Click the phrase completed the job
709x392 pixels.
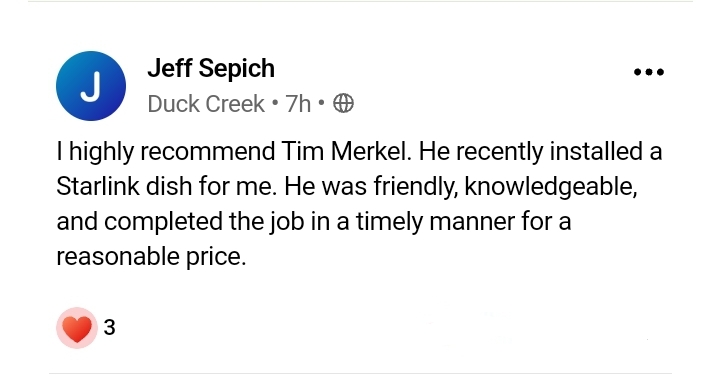tap(204, 222)
